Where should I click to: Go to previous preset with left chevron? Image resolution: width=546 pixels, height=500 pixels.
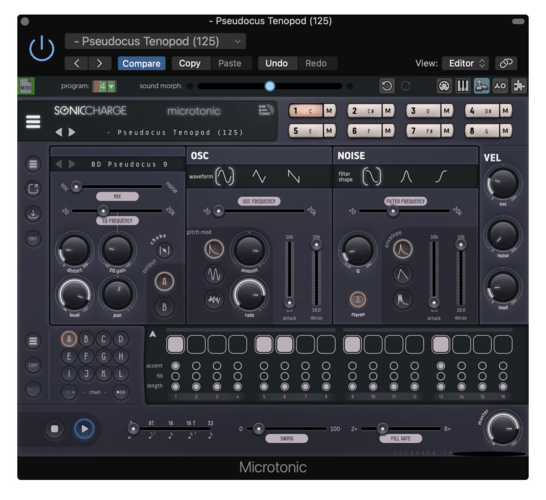[77, 63]
